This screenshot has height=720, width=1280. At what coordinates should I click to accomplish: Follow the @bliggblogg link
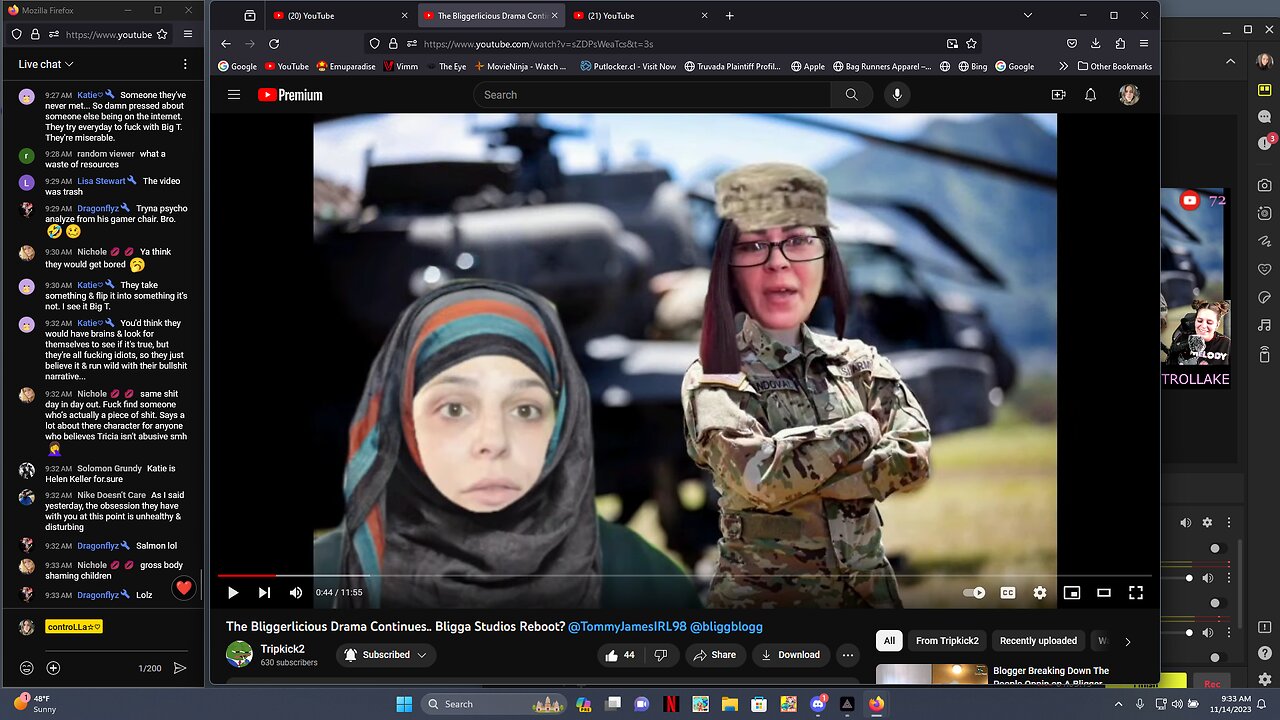pyautogui.click(x=726, y=627)
